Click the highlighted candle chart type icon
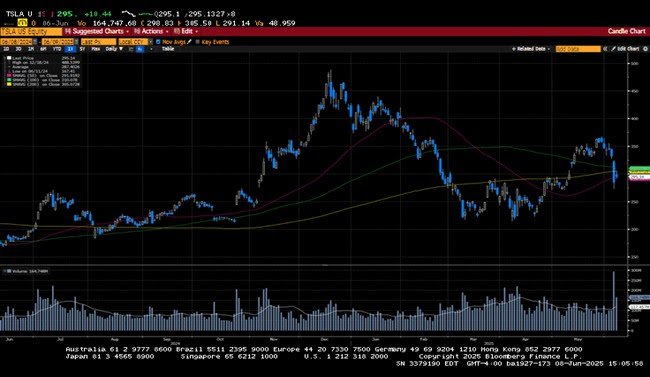The height and width of the screenshot is (377, 650). pyautogui.click(x=140, y=49)
